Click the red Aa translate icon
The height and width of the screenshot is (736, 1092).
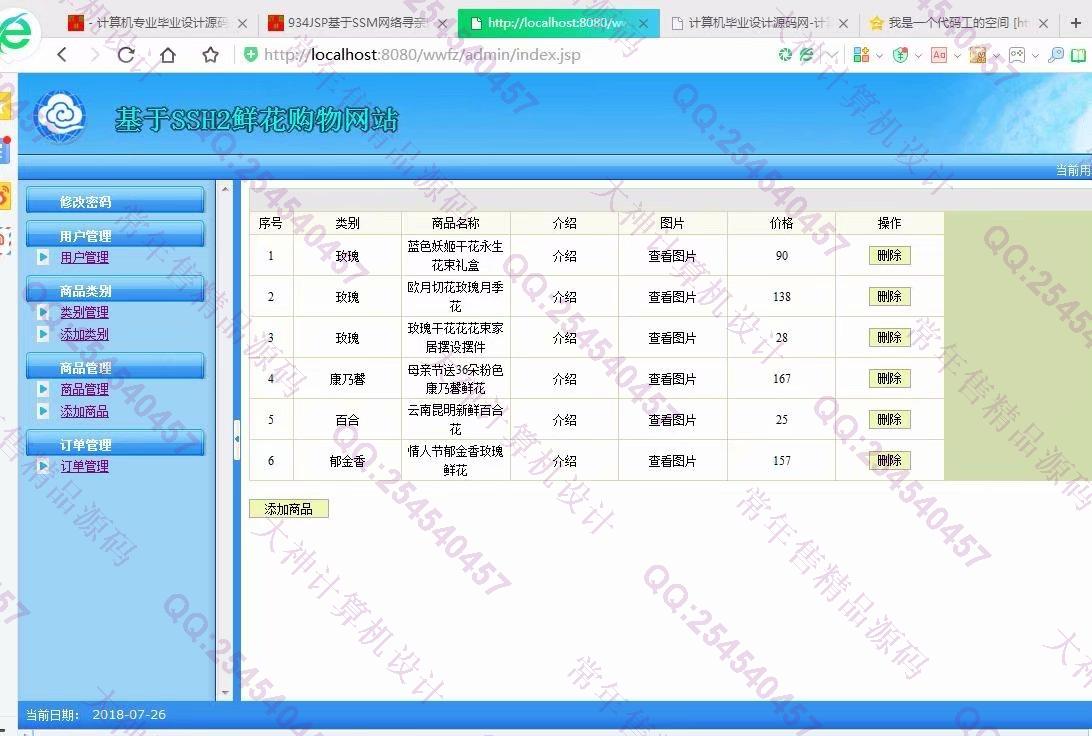pos(939,54)
